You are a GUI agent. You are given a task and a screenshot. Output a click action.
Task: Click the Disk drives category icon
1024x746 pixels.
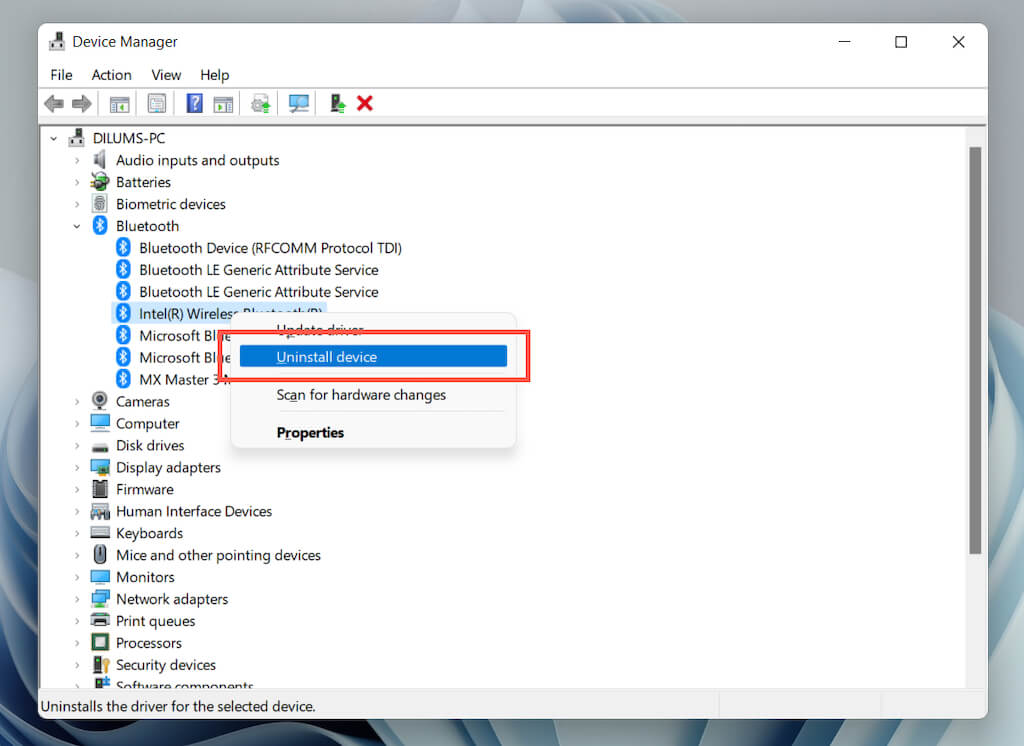pos(100,447)
